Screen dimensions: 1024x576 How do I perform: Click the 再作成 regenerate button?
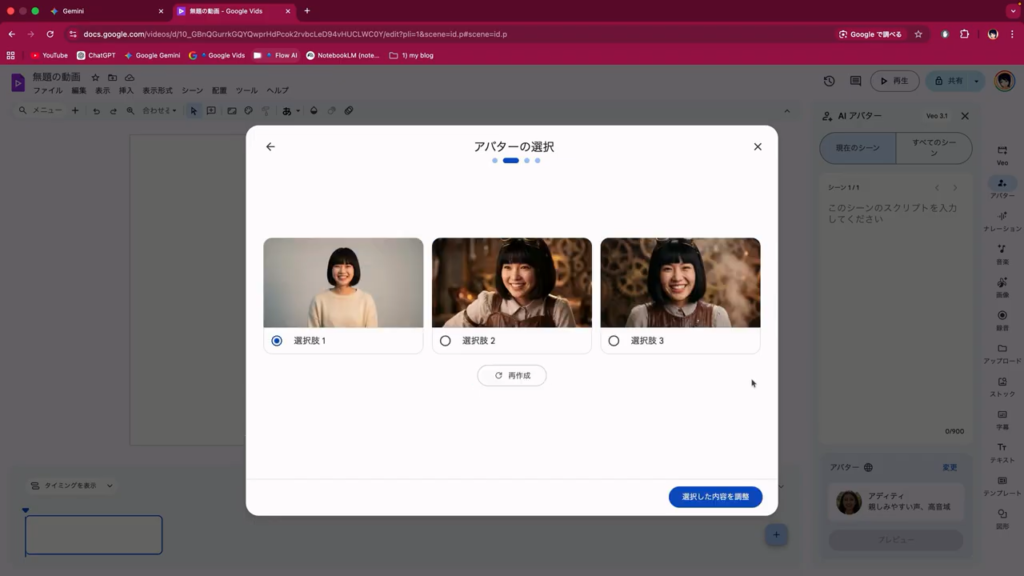click(511, 376)
